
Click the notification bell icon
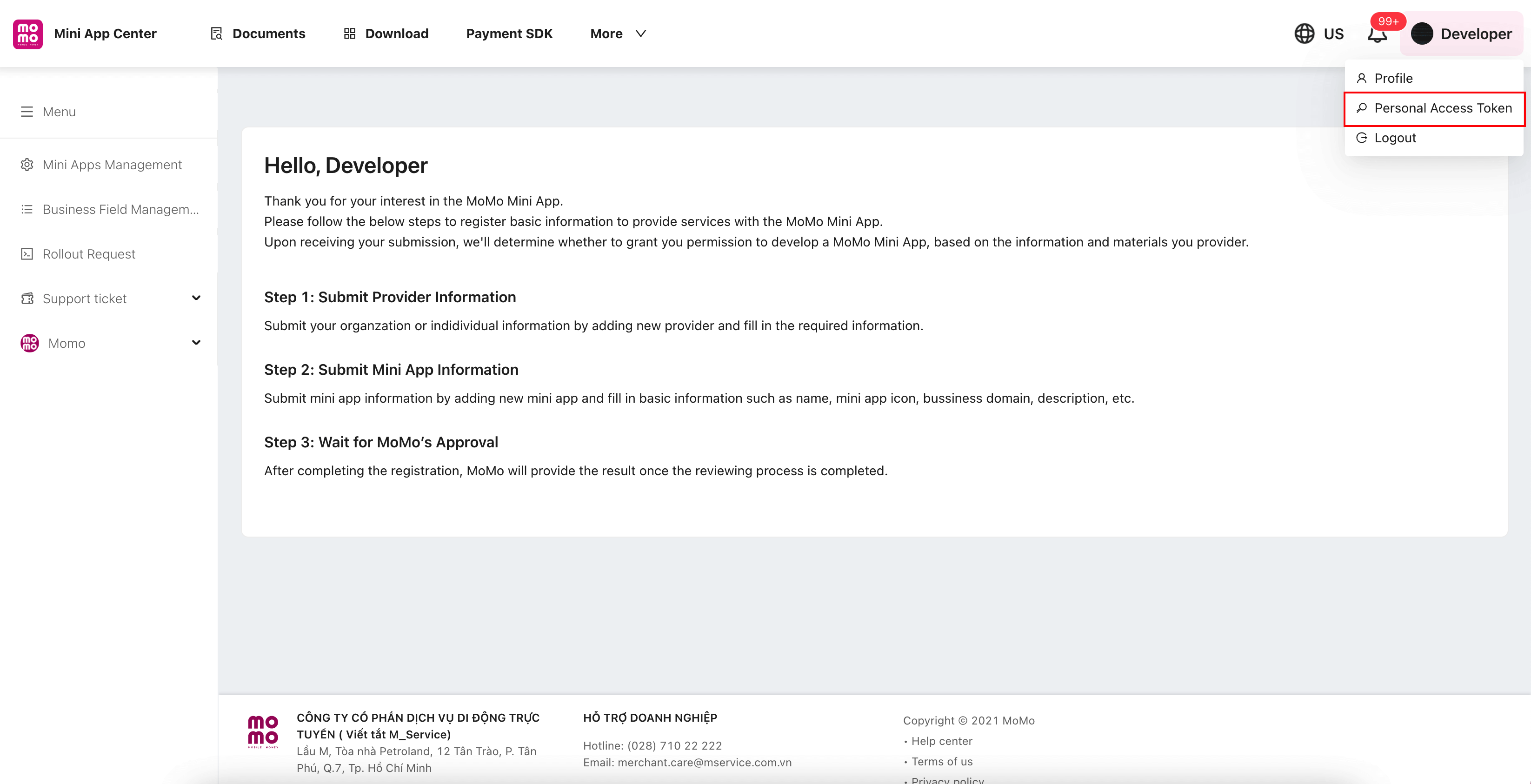[1377, 34]
